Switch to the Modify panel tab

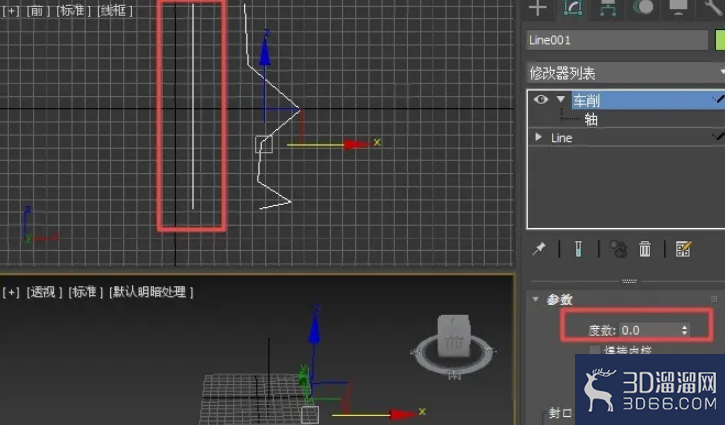coord(572,8)
